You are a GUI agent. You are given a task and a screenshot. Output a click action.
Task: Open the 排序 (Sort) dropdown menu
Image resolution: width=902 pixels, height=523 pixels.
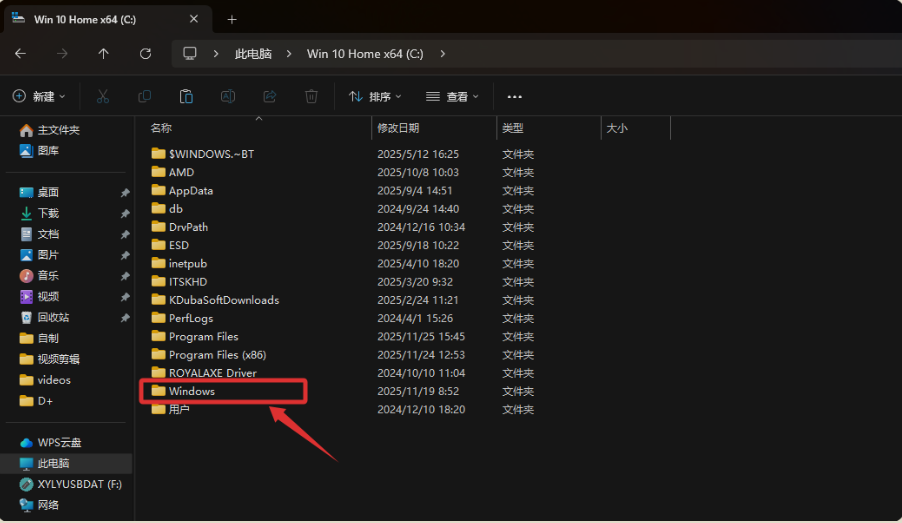tap(374, 97)
